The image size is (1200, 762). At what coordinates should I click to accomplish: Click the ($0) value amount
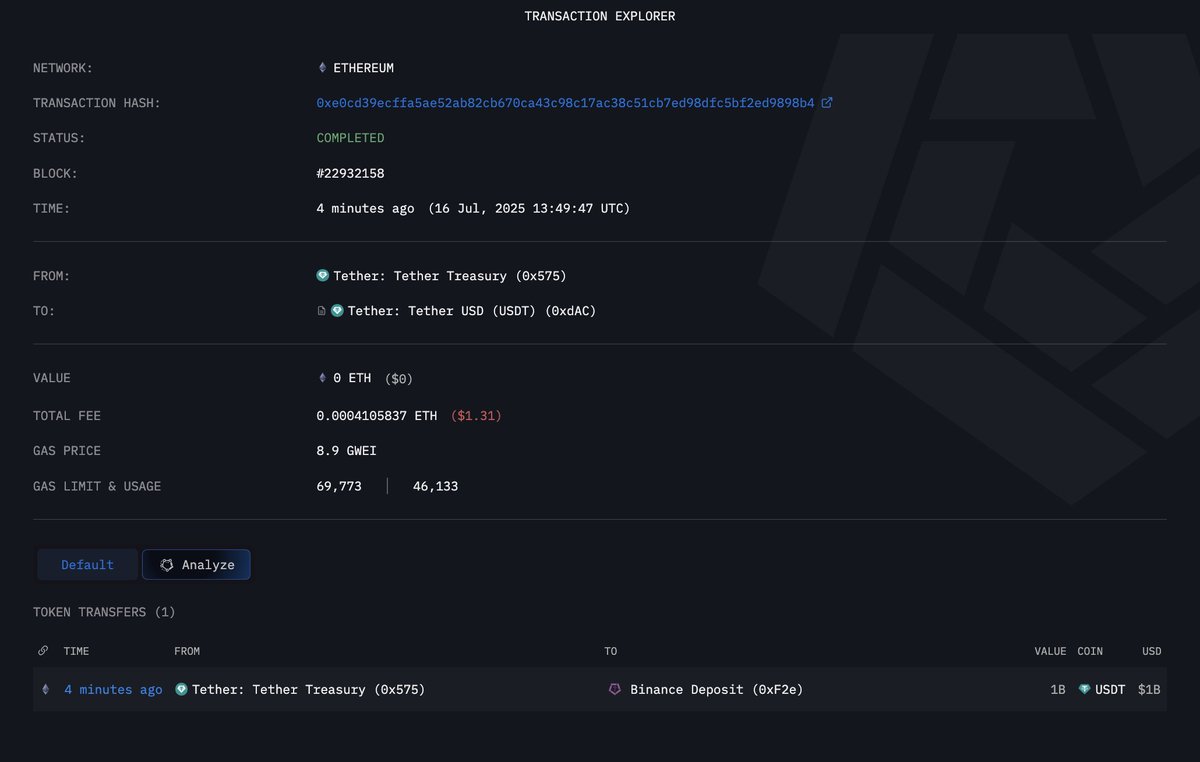click(x=398, y=379)
